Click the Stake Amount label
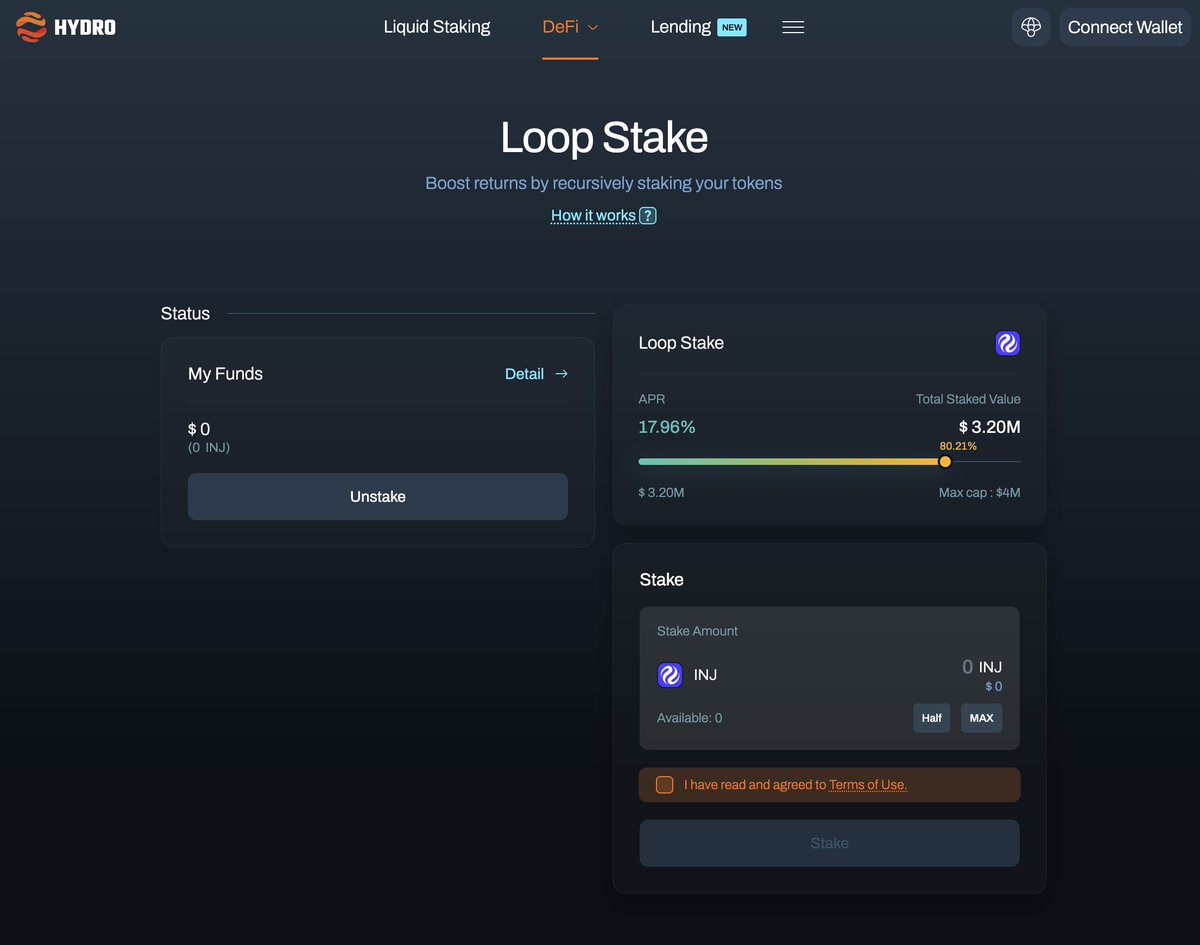The image size is (1200, 945). [697, 631]
